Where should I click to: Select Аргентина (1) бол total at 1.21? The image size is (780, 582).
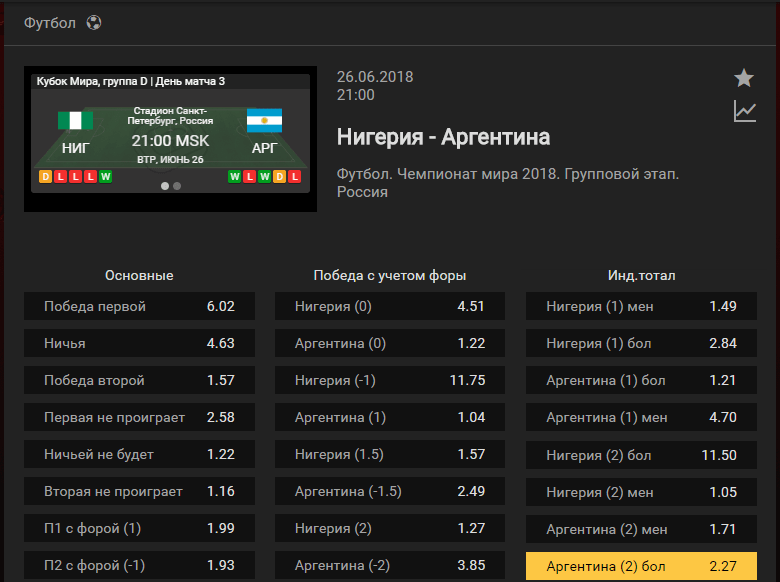(x=641, y=380)
